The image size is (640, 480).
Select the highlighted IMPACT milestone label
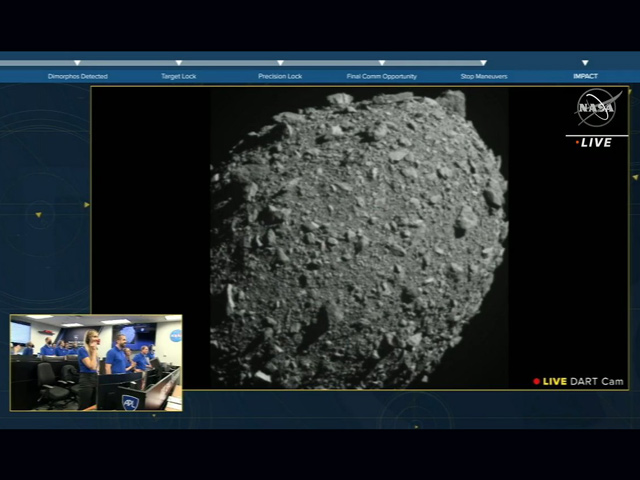click(585, 77)
